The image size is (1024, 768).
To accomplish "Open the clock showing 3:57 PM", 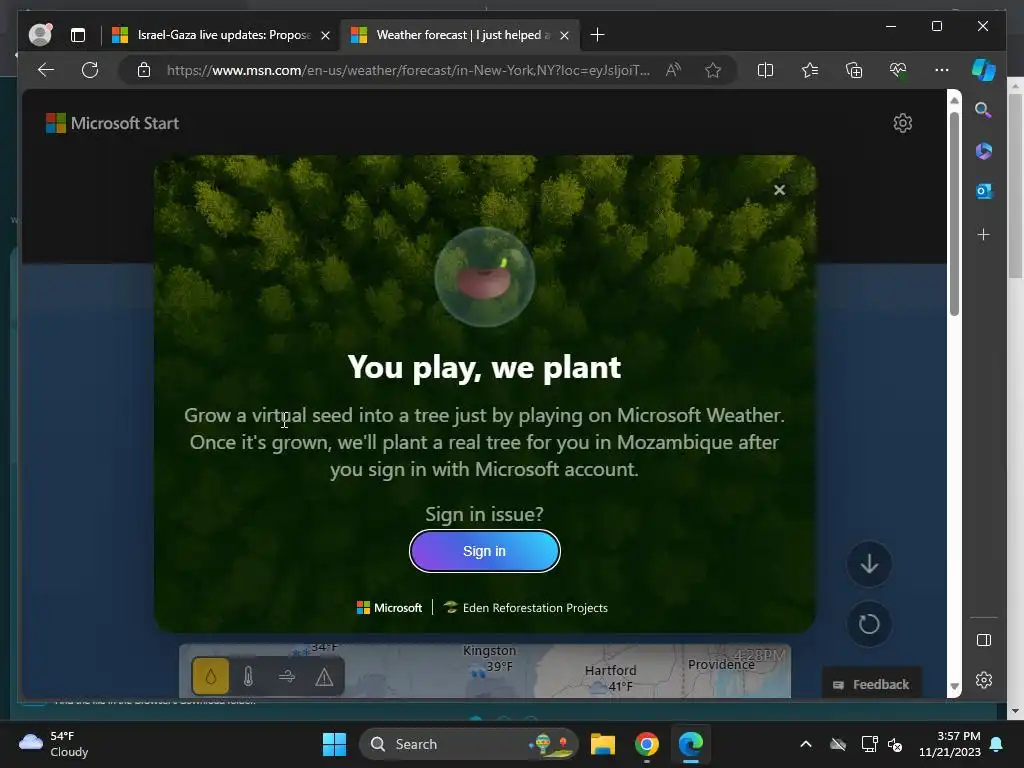I will pyautogui.click(x=950, y=744).
